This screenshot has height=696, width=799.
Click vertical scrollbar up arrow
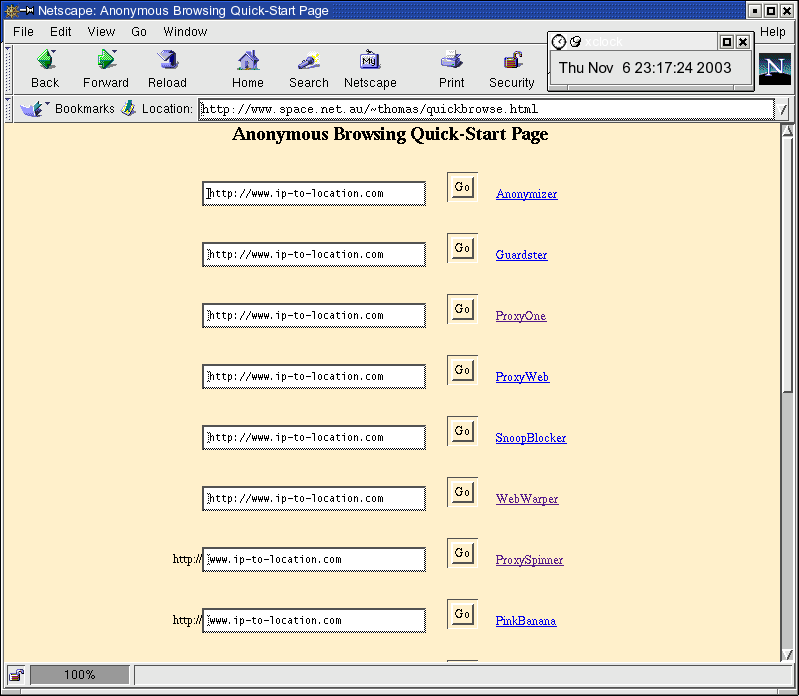click(787, 131)
